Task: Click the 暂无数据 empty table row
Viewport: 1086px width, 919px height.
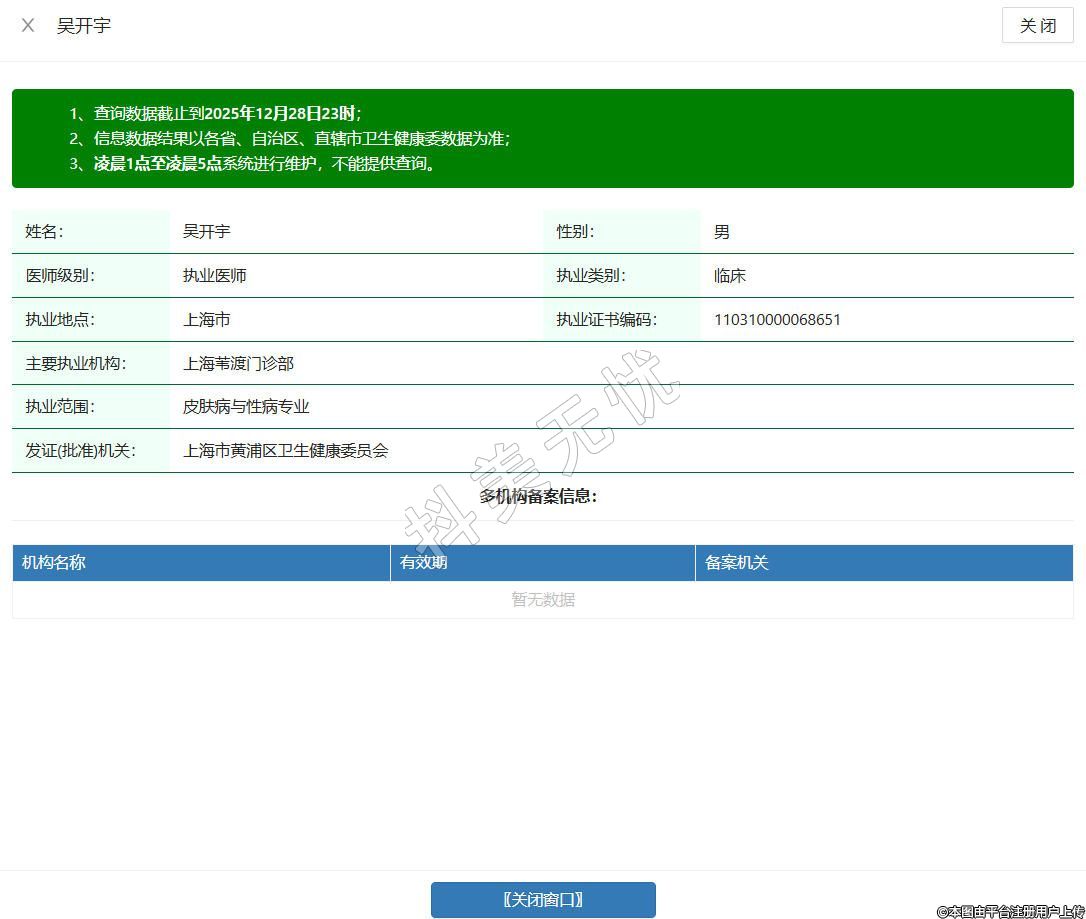Action: tap(543, 600)
